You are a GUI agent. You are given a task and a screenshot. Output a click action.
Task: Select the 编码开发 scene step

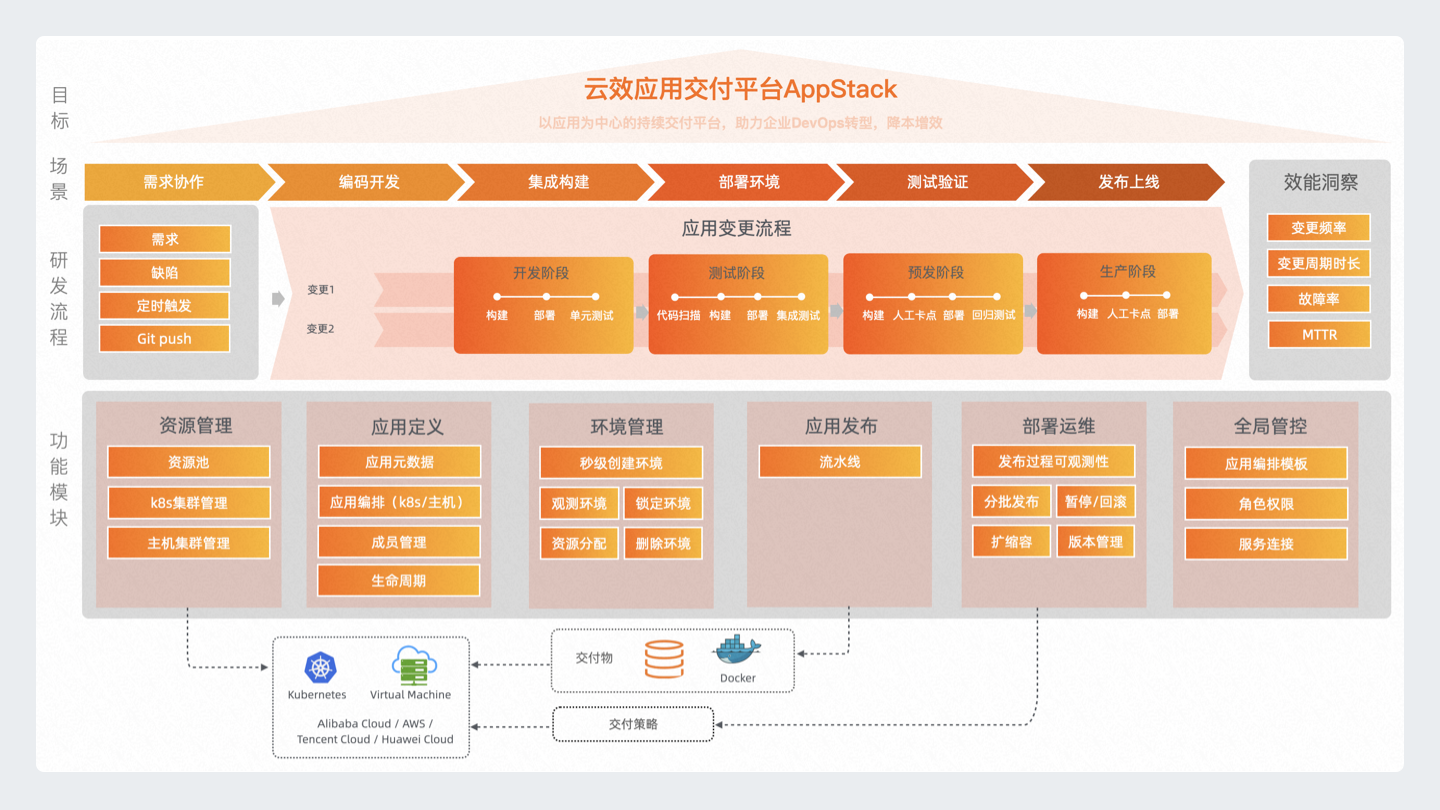coord(368,182)
